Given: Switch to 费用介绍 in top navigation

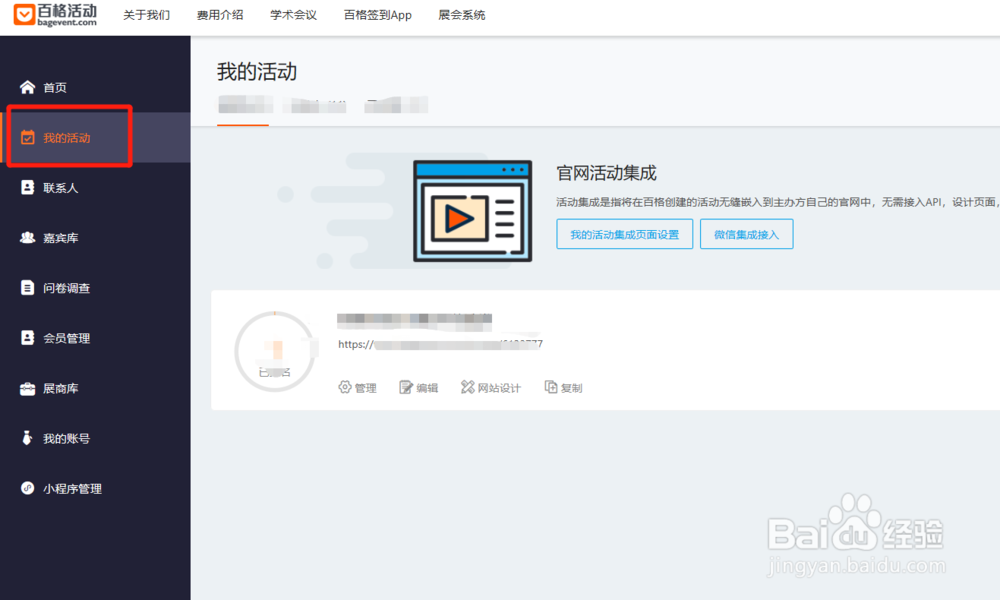Looking at the screenshot, I should [x=220, y=15].
